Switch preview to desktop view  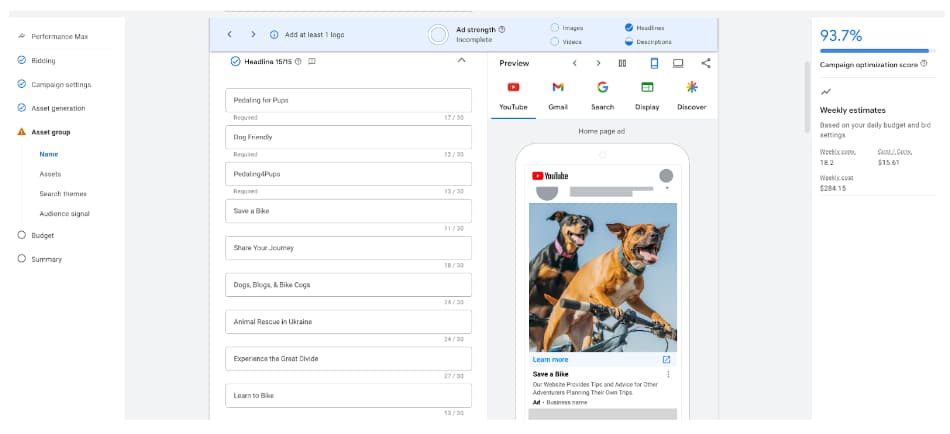[x=678, y=63]
